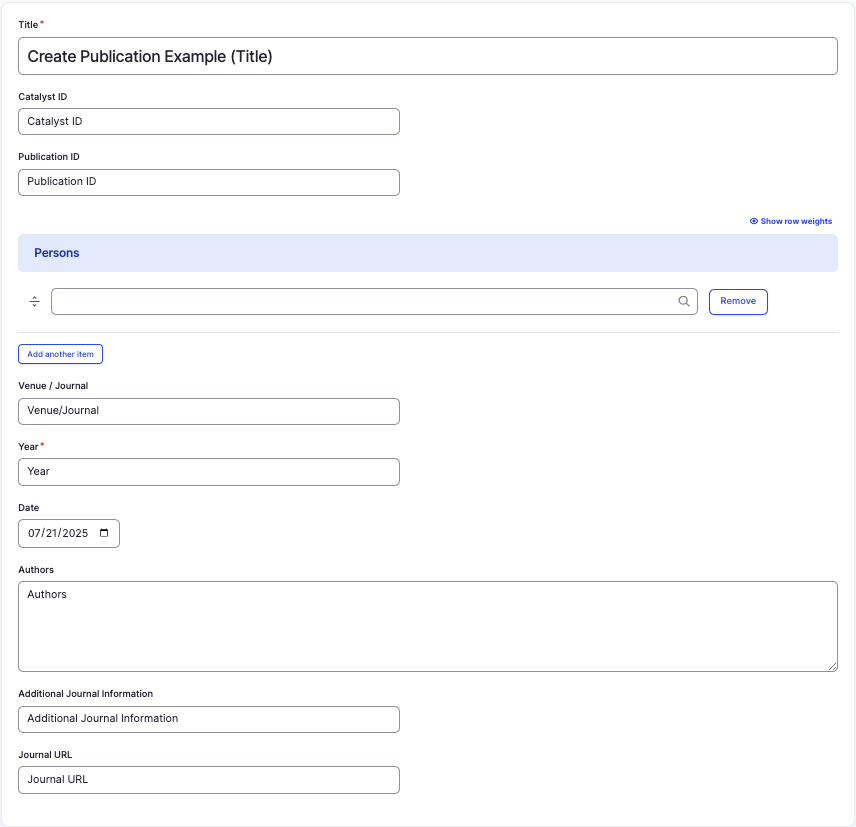
Task: Click the Add another item button
Action: click(60, 354)
